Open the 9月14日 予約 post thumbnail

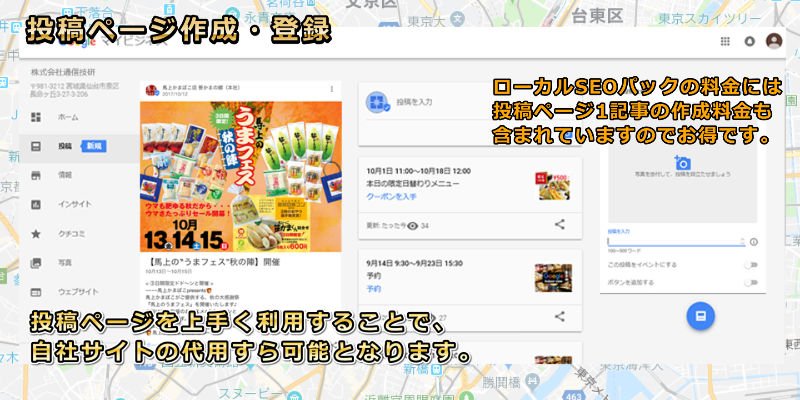[553, 278]
